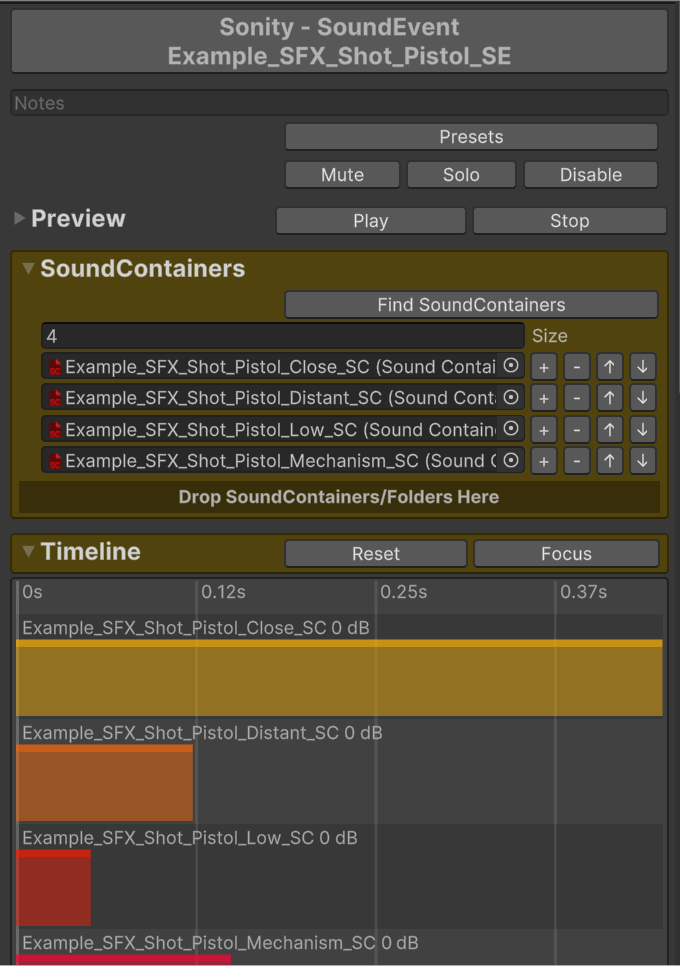The height and width of the screenshot is (966, 680).
Task: Add element after Pistol_Close_SC with plus
Action: click(x=544, y=367)
